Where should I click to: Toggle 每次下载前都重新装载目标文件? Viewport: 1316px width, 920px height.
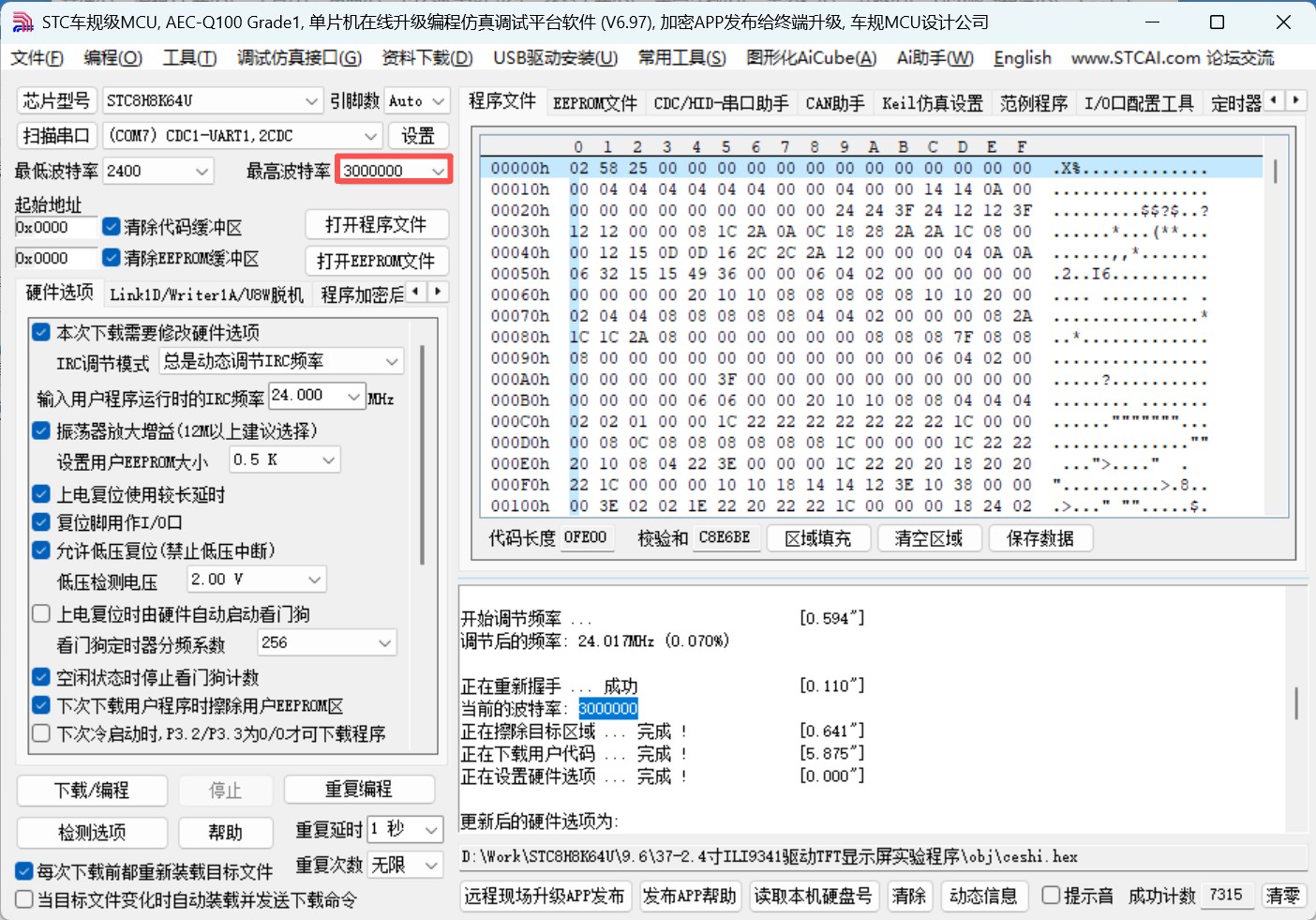[x=24, y=871]
